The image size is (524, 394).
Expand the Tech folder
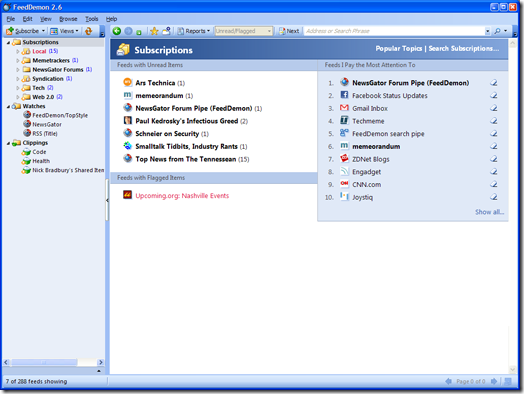18,88
